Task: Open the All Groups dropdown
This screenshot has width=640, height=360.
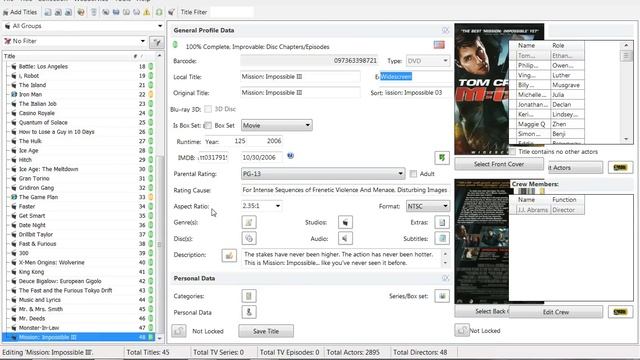Action: click(x=83, y=26)
